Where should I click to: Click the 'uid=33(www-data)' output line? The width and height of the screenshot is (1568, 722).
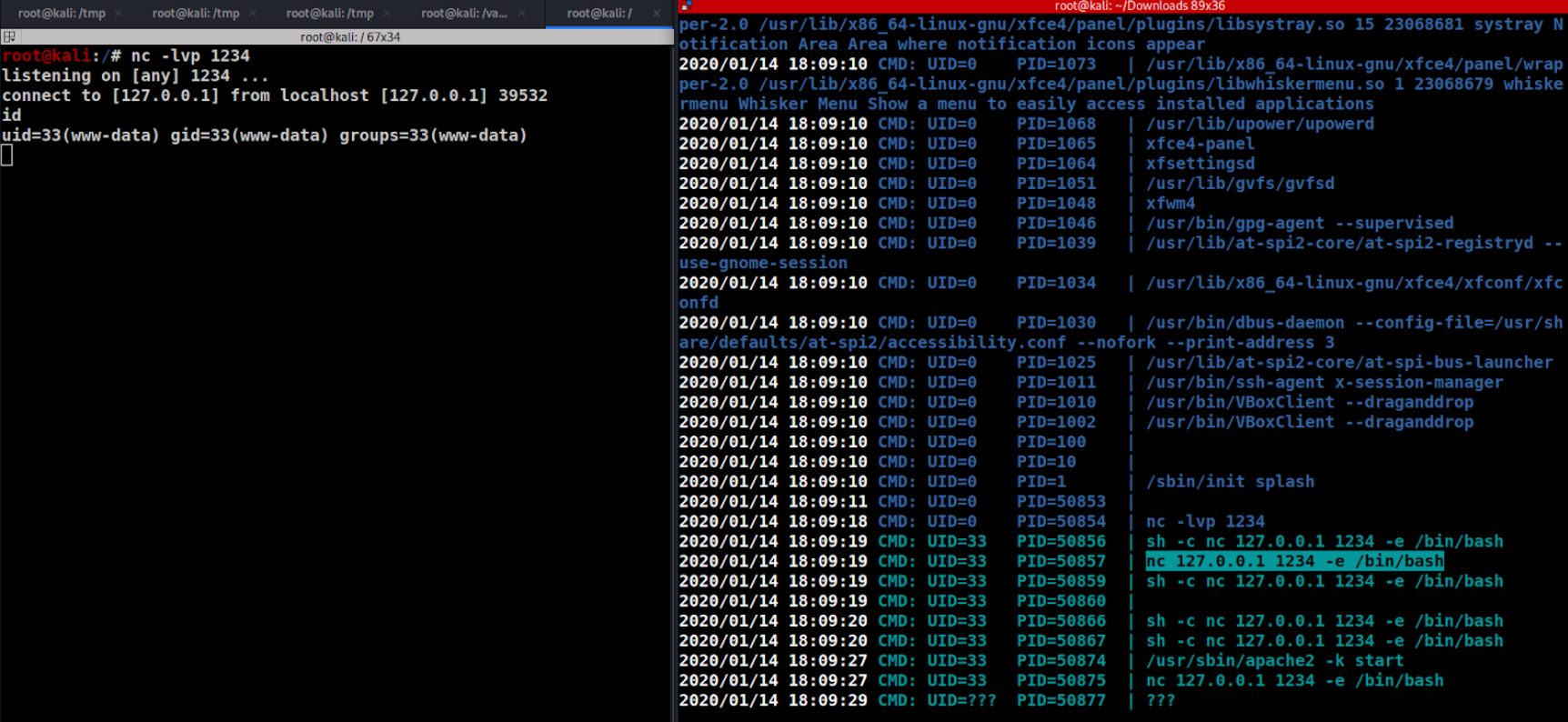(265, 135)
